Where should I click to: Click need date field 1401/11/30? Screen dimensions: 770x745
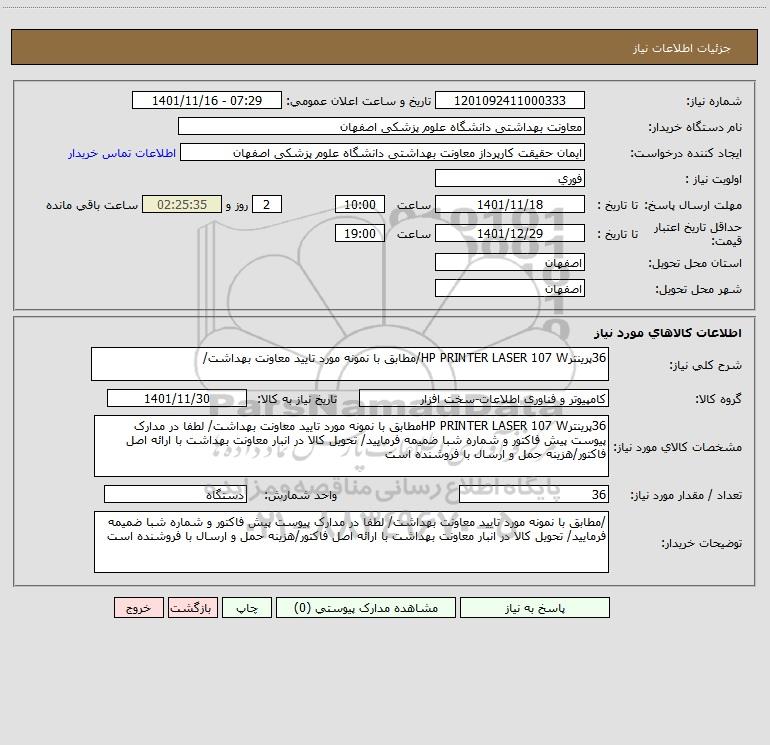click(x=177, y=398)
